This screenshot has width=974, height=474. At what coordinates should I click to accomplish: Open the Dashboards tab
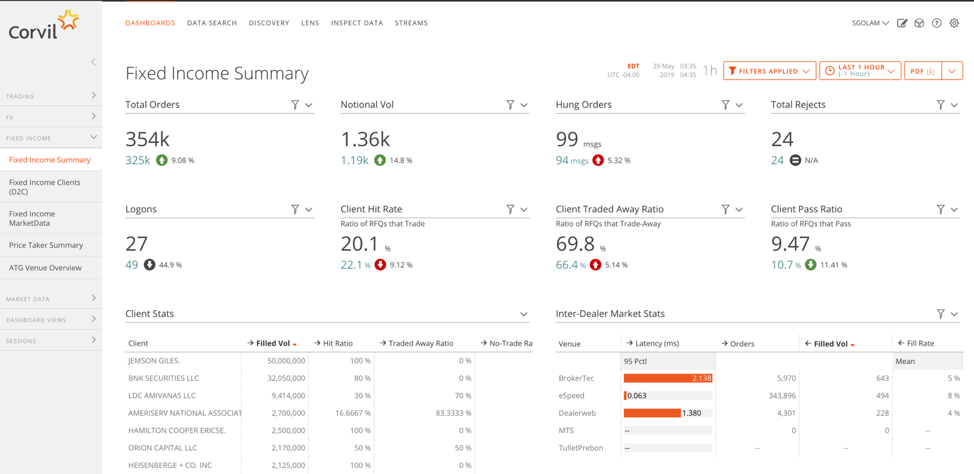pos(150,23)
